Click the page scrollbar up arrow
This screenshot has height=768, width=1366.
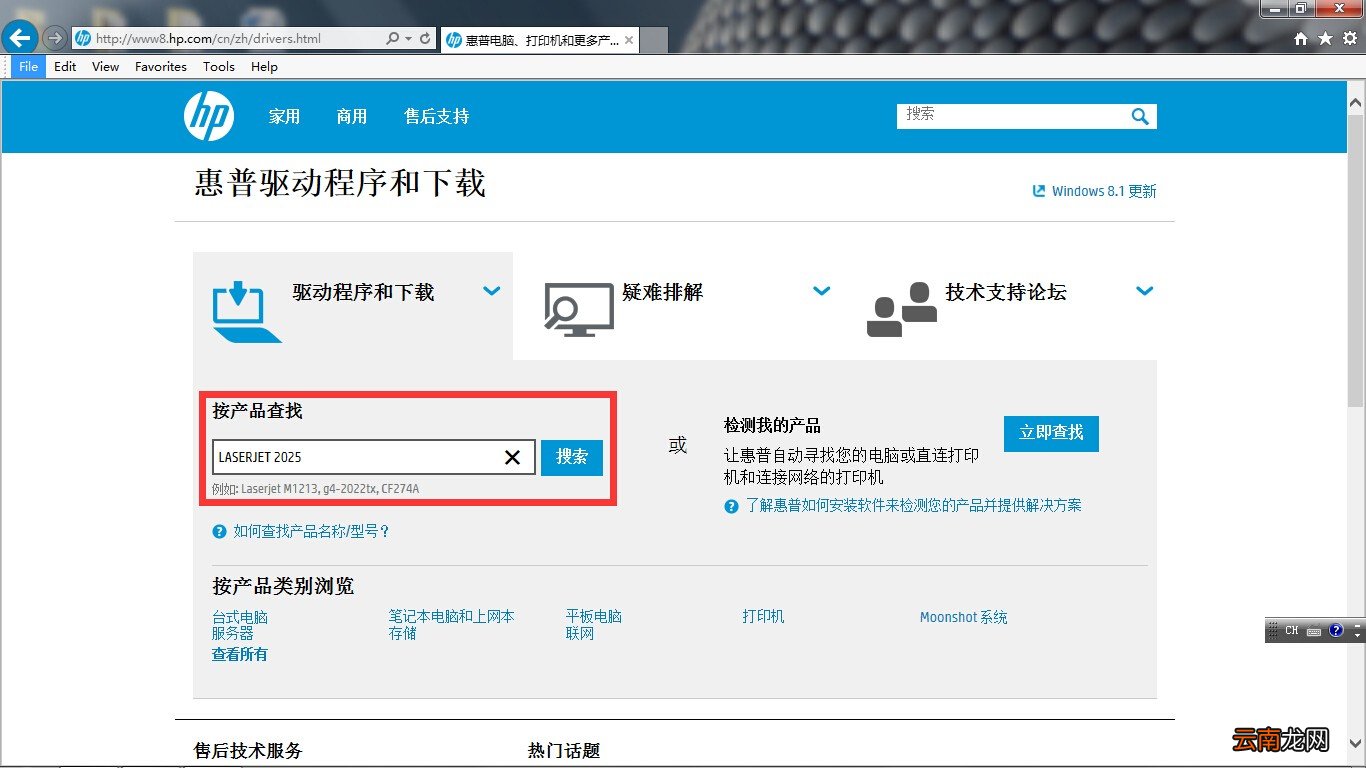1356,103
